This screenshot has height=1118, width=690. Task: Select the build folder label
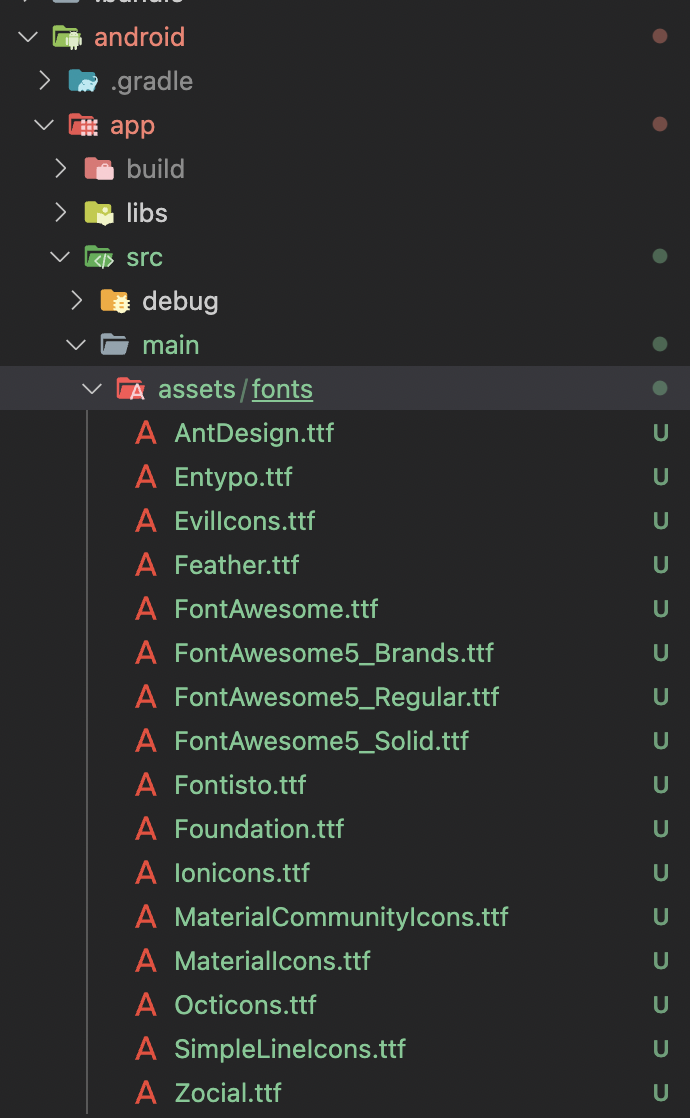(x=155, y=169)
